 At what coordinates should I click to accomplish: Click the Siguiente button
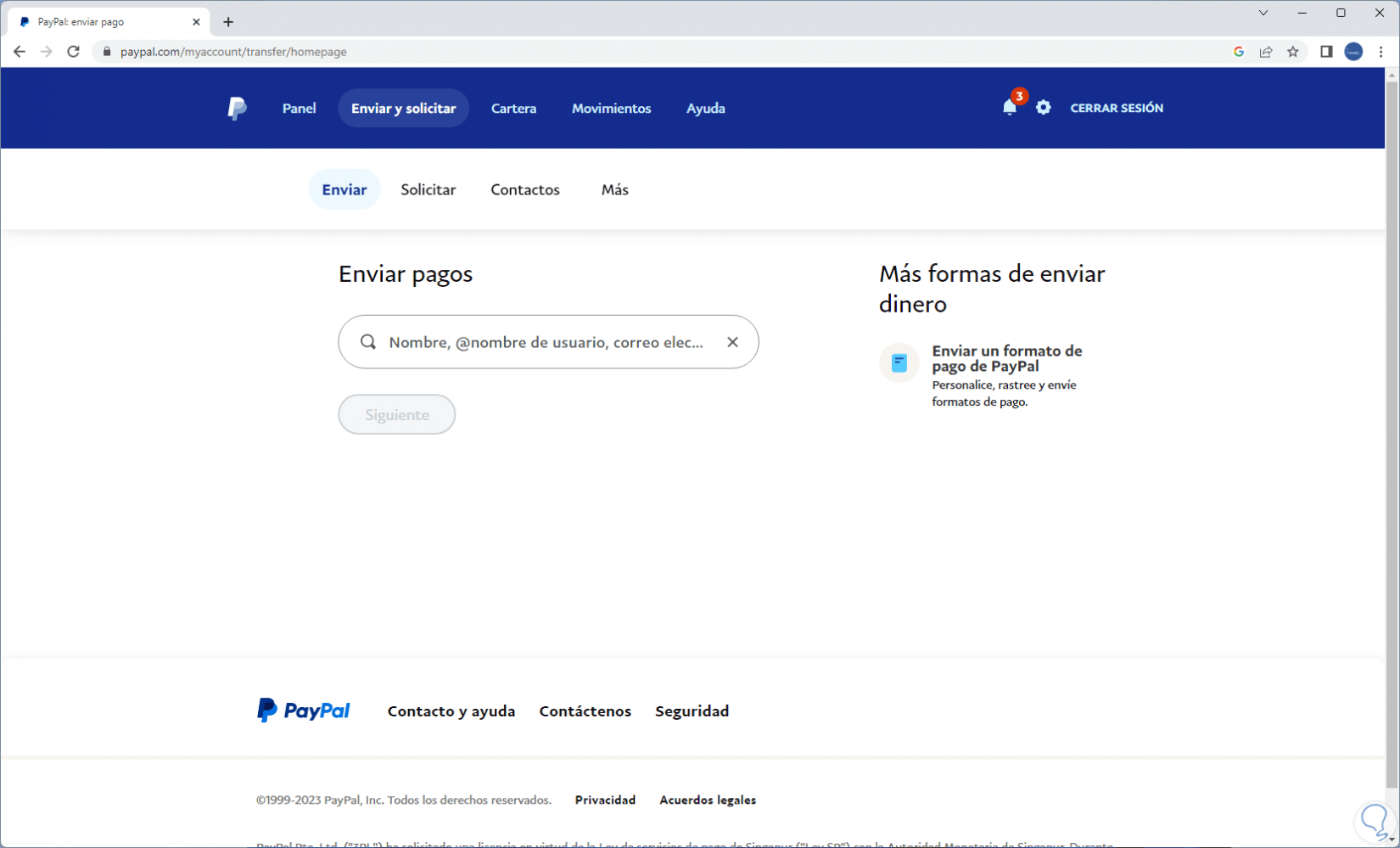[397, 414]
